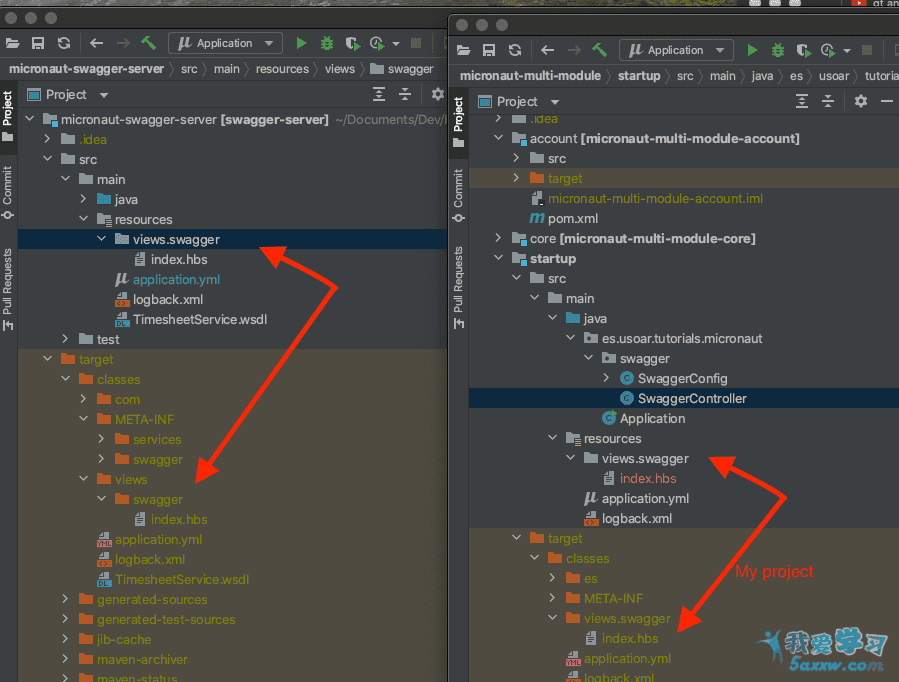Expand SwaggerConfig class node
The width and height of the screenshot is (899, 682).
[x=607, y=378]
